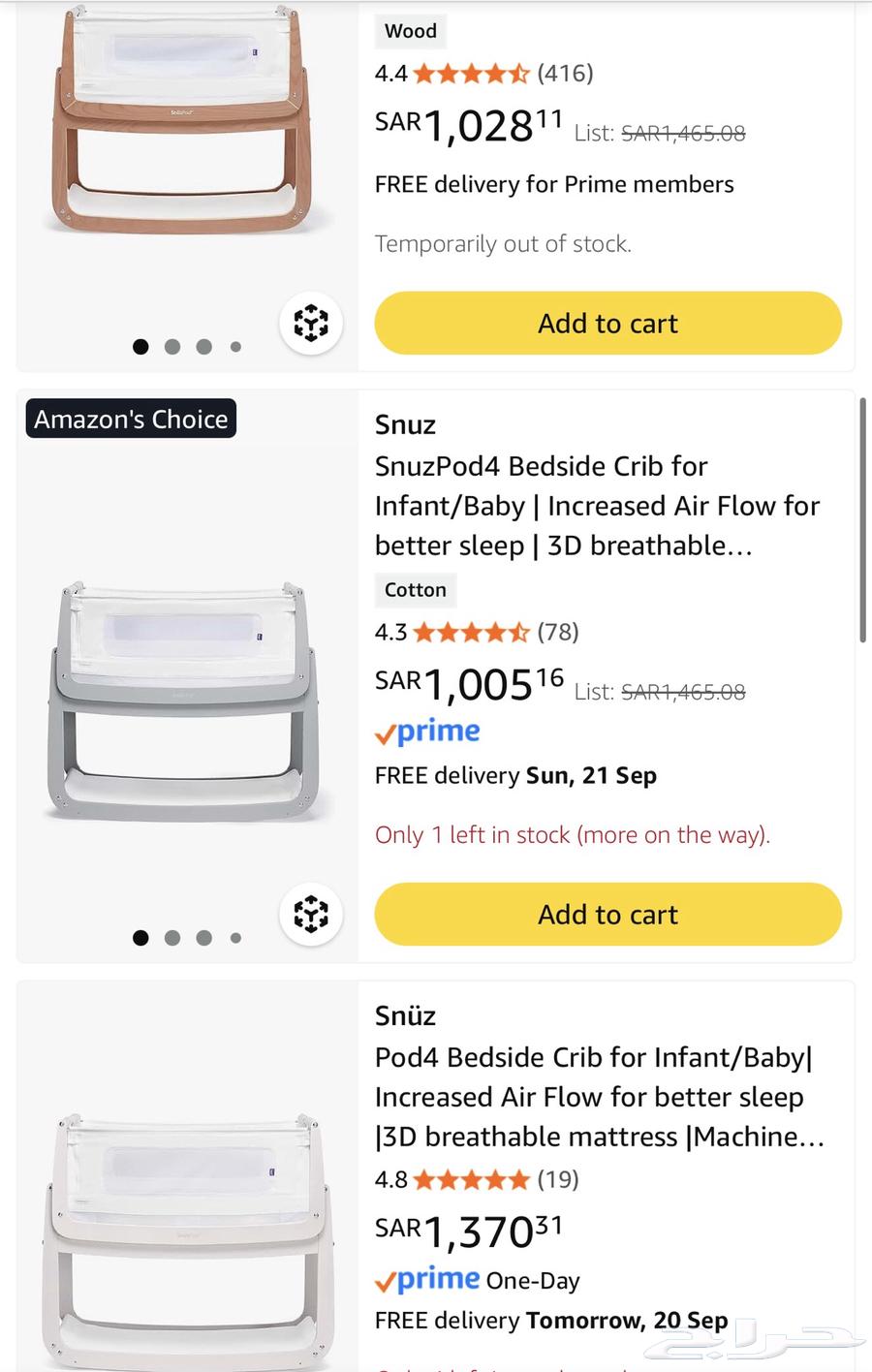Click the SAR 1,005.16 price
Viewport: 872px width, 1372px height.
tap(469, 685)
